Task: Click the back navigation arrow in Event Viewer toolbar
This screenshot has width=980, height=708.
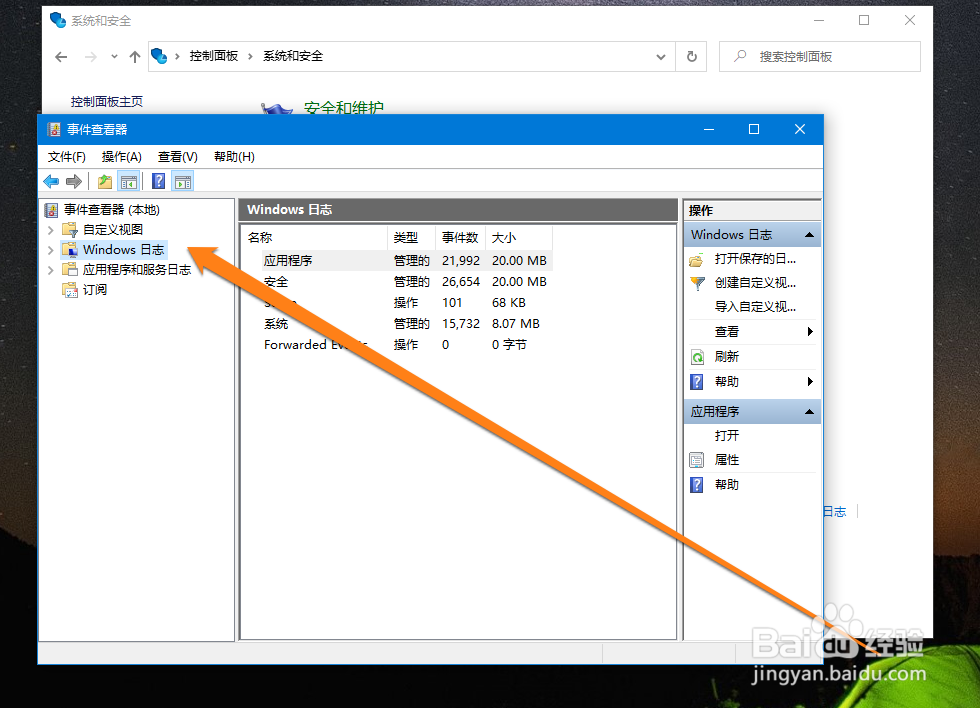Action: pos(50,180)
